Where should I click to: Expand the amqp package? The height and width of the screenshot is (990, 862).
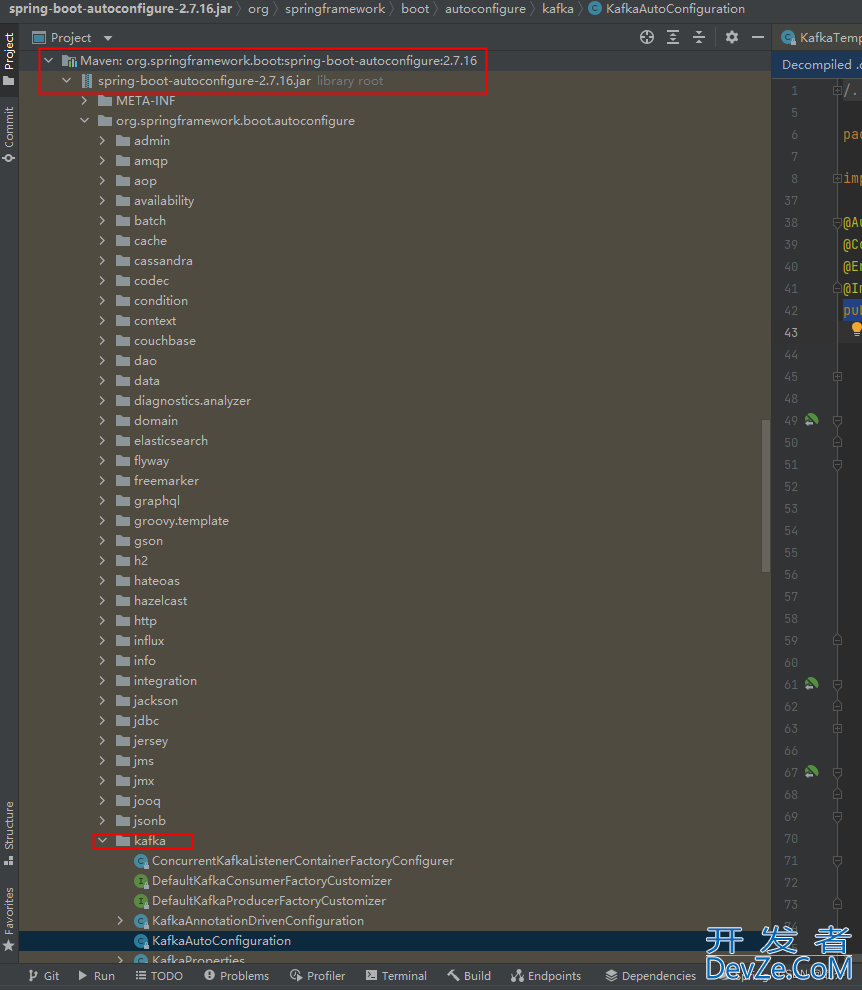[102, 160]
